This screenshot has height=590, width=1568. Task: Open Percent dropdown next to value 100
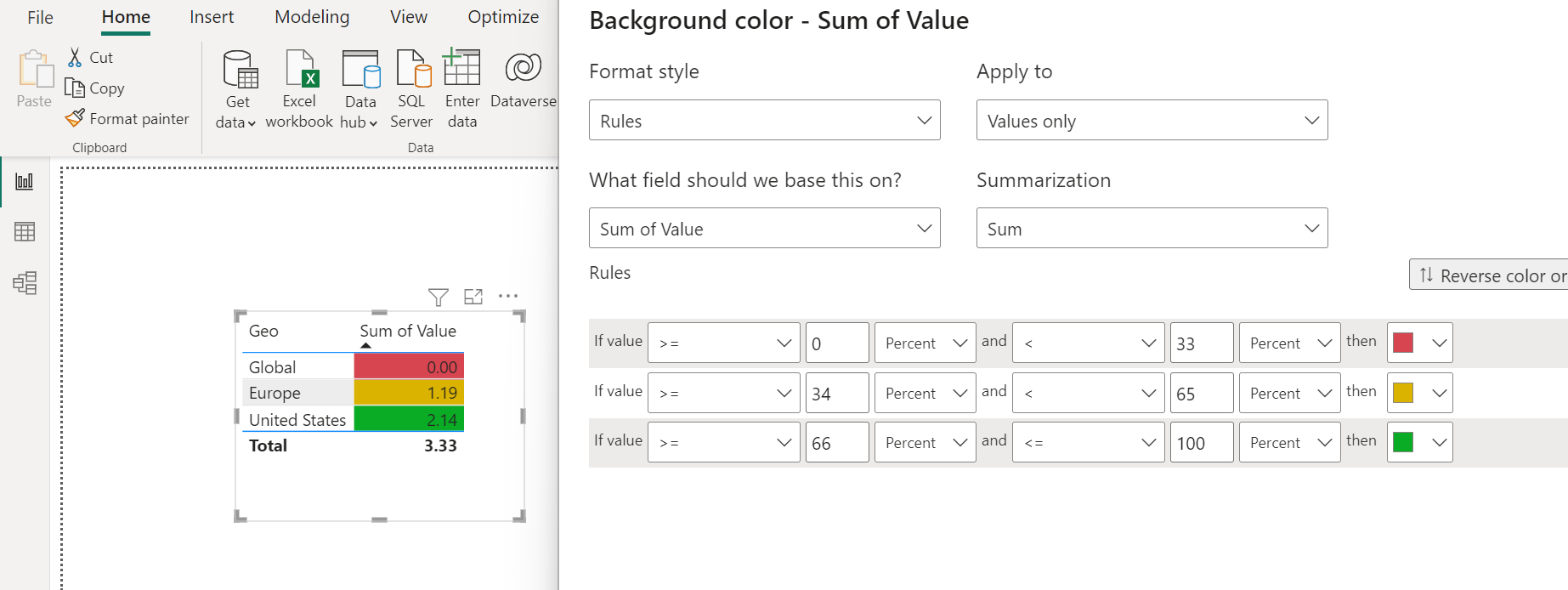(x=1290, y=442)
